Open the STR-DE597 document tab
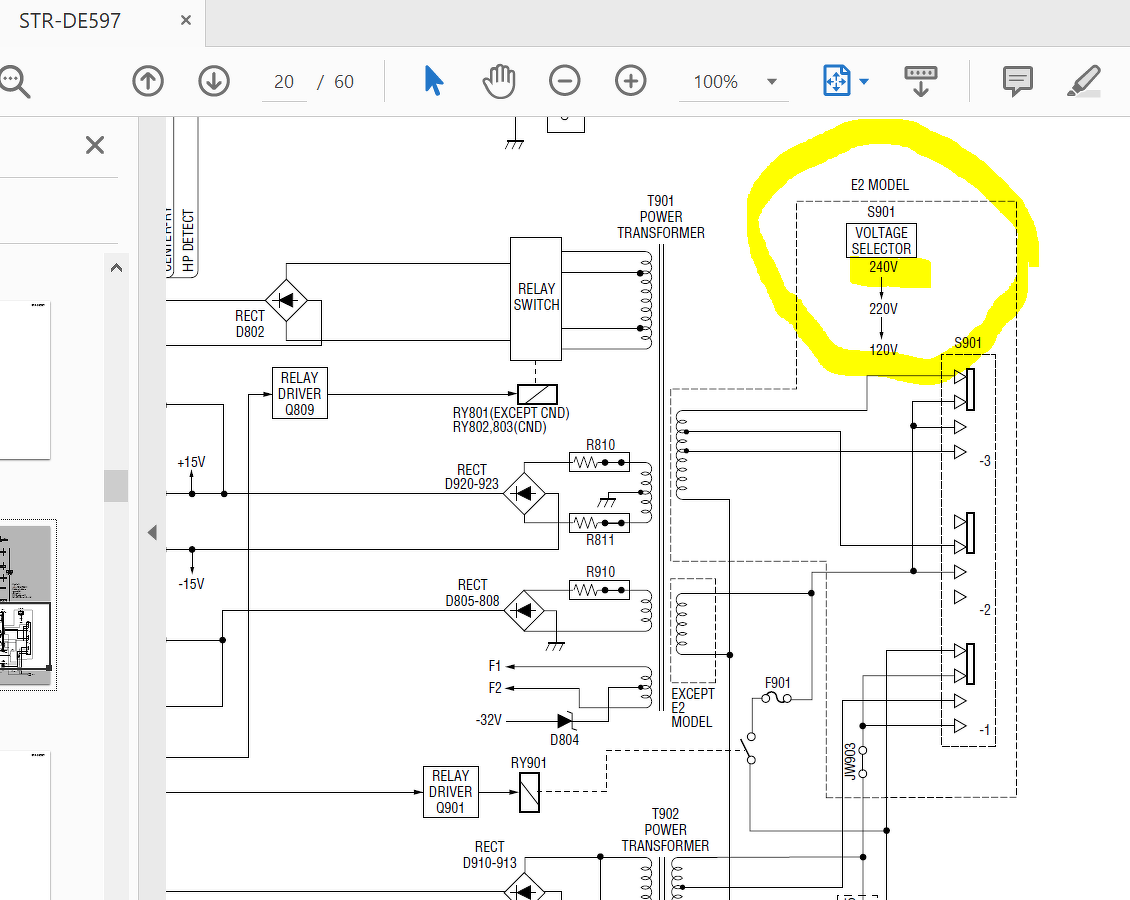Screen dimensions: 1130x900 70,21
